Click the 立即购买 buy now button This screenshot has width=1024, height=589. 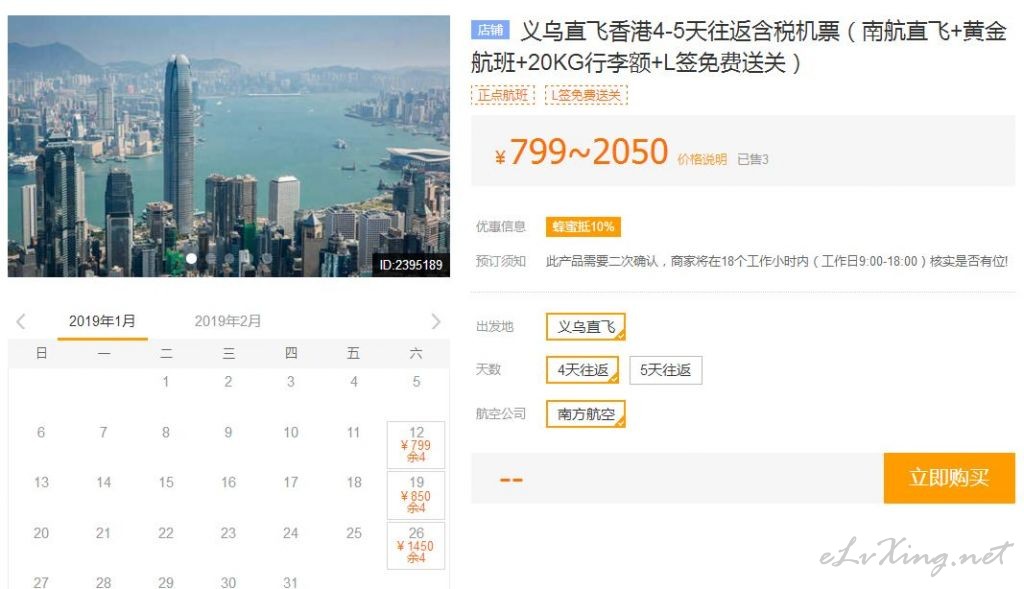pyautogui.click(x=949, y=478)
